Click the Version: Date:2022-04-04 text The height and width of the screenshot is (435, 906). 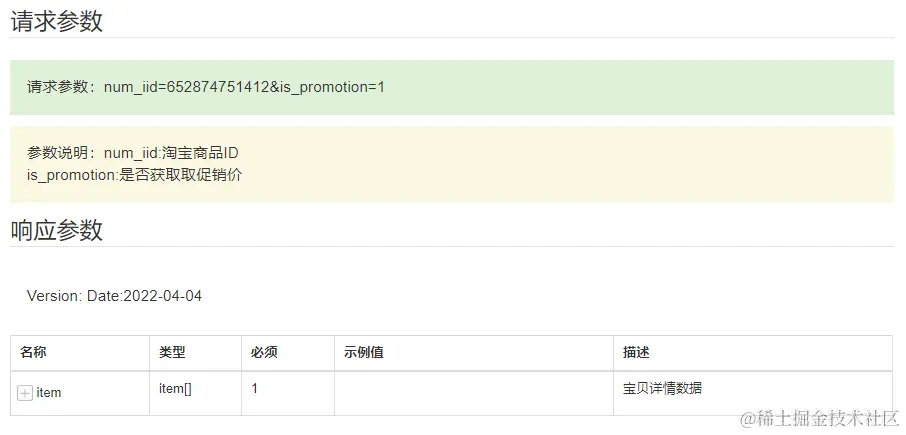pos(114,296)
